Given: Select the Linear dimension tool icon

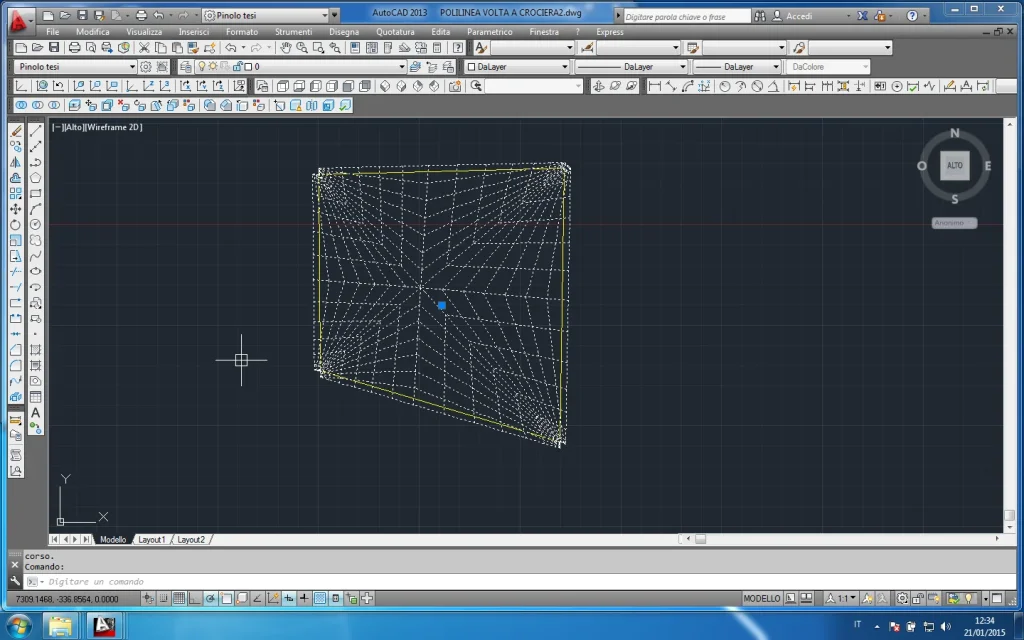Looking at the screenshot, I should pos(654,87).
